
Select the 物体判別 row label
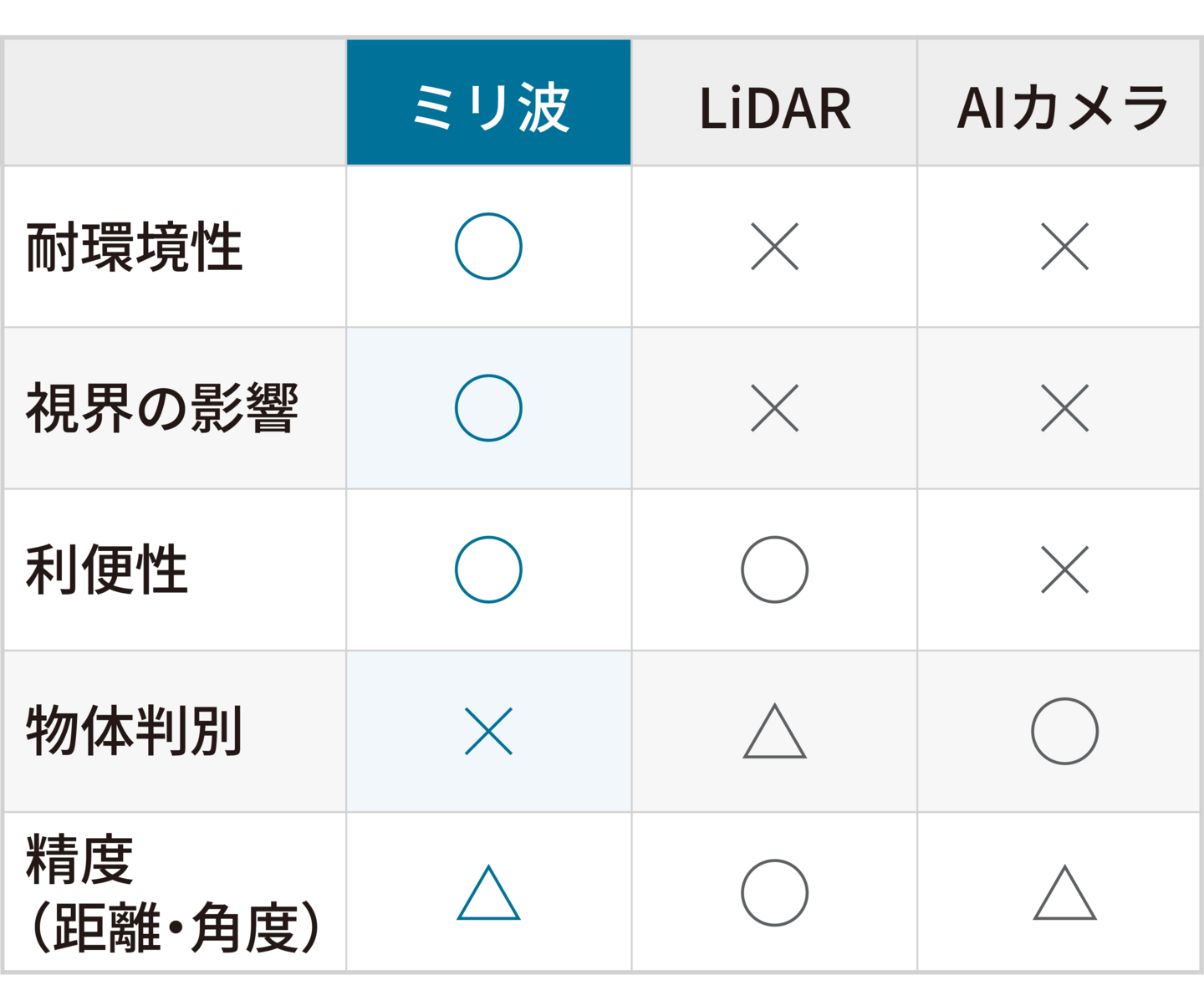pyautogui.click(x=134, y=731)
